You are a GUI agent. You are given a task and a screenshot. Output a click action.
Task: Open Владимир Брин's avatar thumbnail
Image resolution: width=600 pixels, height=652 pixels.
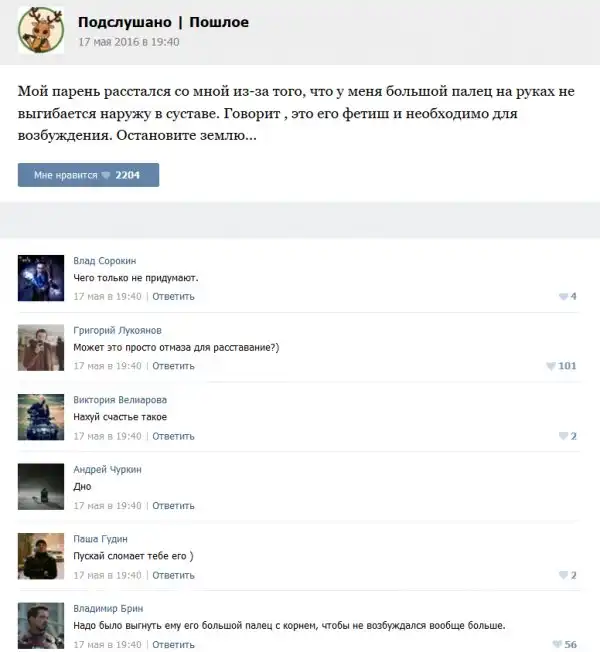pos(41,626)
